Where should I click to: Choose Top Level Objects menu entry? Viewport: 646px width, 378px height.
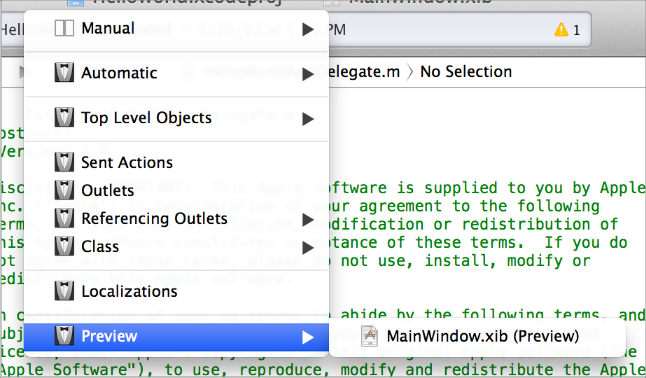176,118
